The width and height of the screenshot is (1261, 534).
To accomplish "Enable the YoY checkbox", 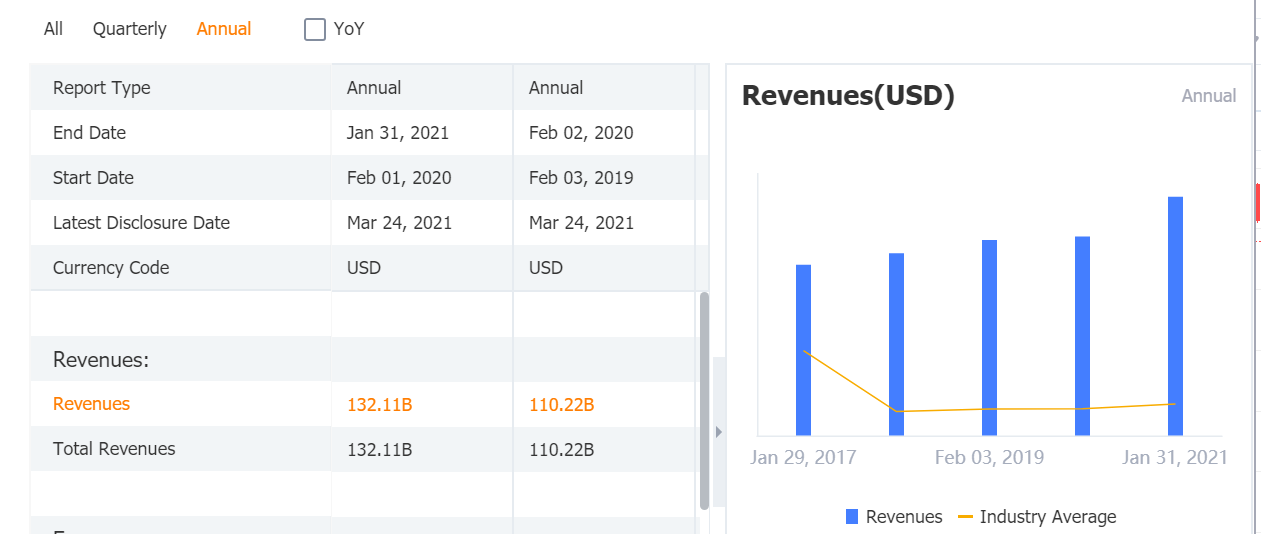I will [315, 29].
